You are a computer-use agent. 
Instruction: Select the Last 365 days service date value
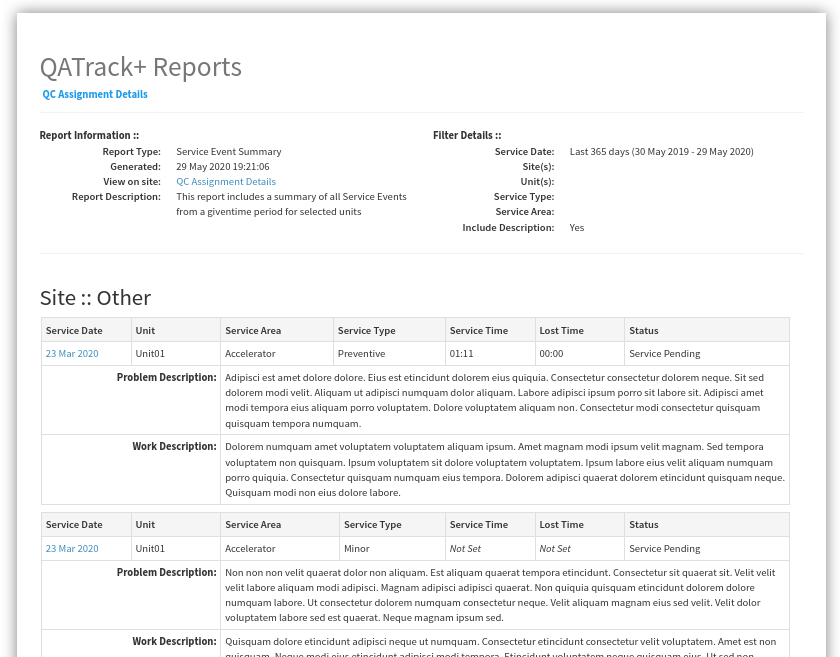pyautogui.click(x=662, y=152)
